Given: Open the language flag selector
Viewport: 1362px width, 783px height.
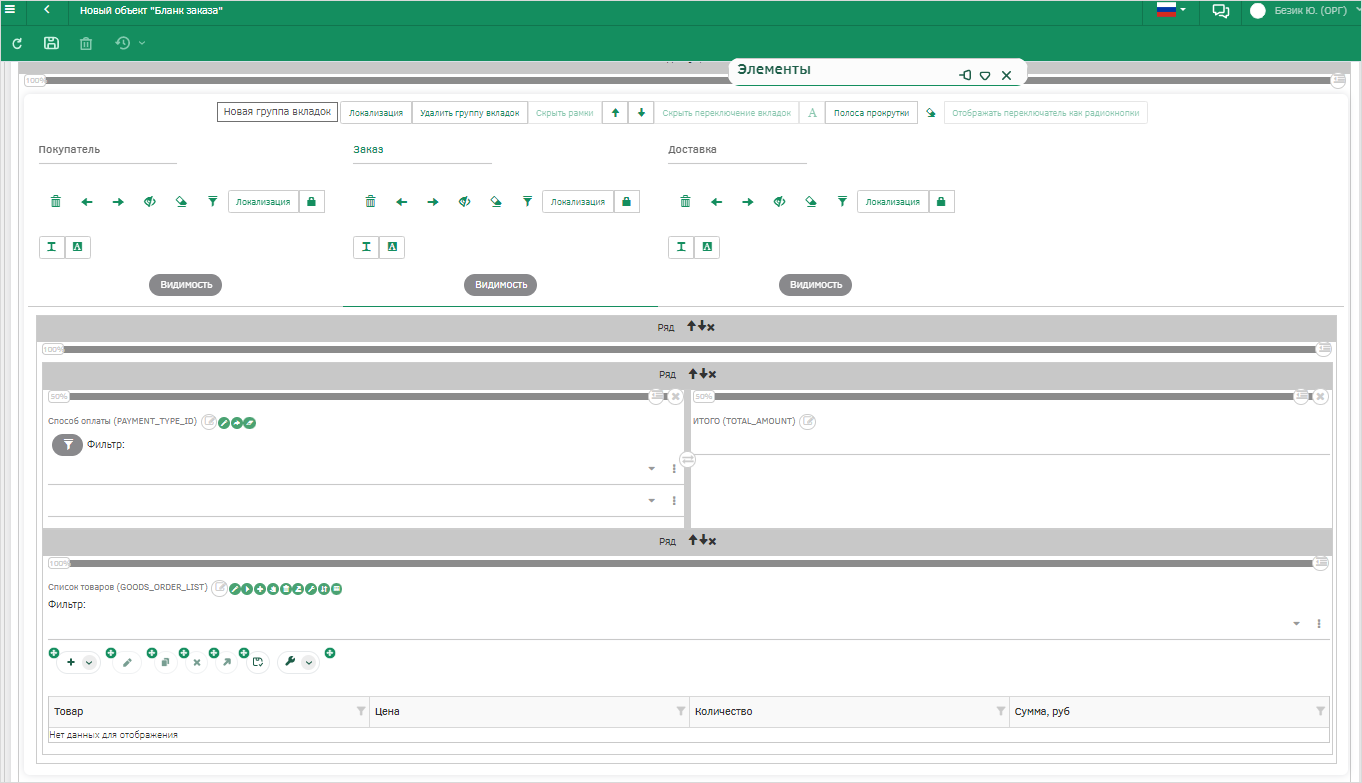Looking at the screenshot, I should pyautogui.click(x=1171, y=10).
